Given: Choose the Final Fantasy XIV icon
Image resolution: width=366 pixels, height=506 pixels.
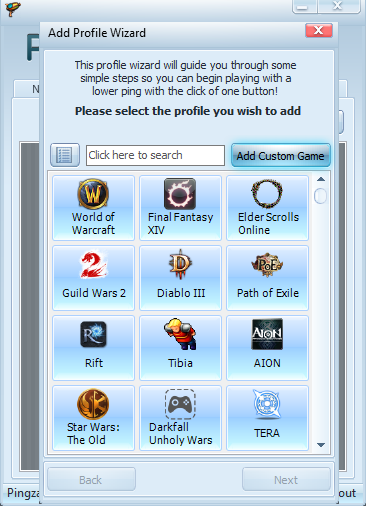Looking at the screenshot, I should pos(180,194).
